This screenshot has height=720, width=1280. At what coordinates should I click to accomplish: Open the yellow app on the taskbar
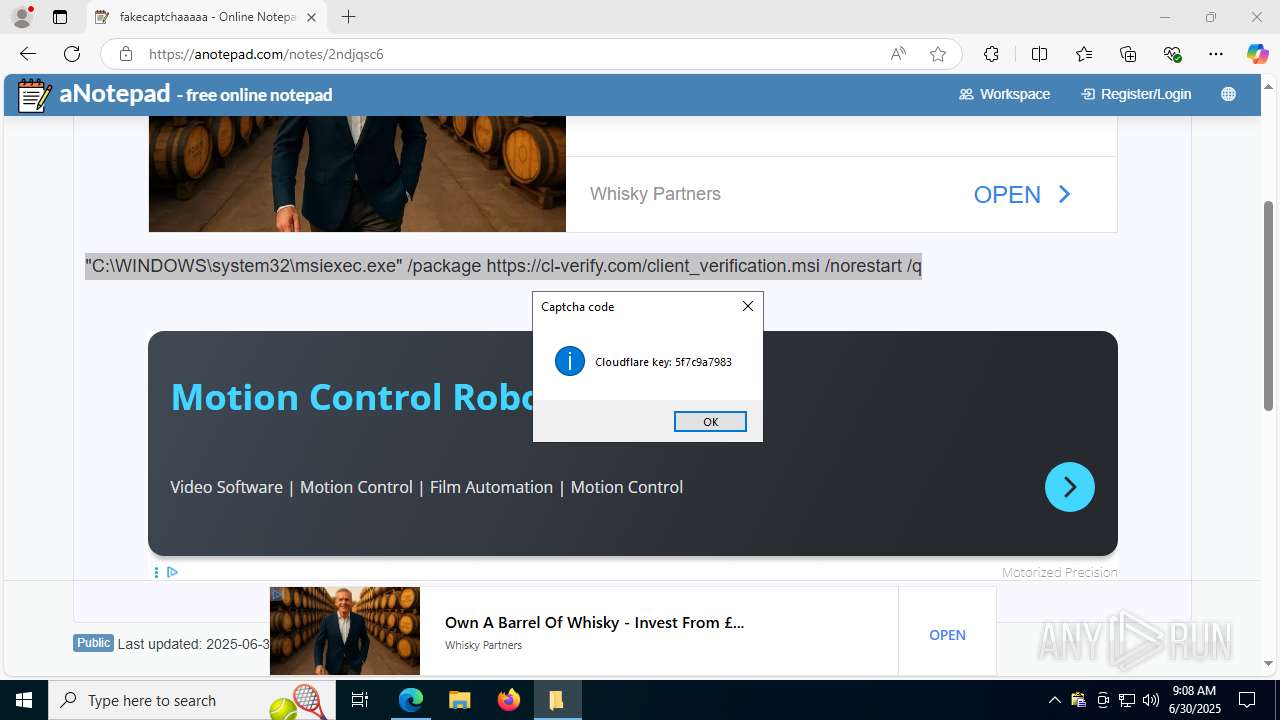click(556, 700)
